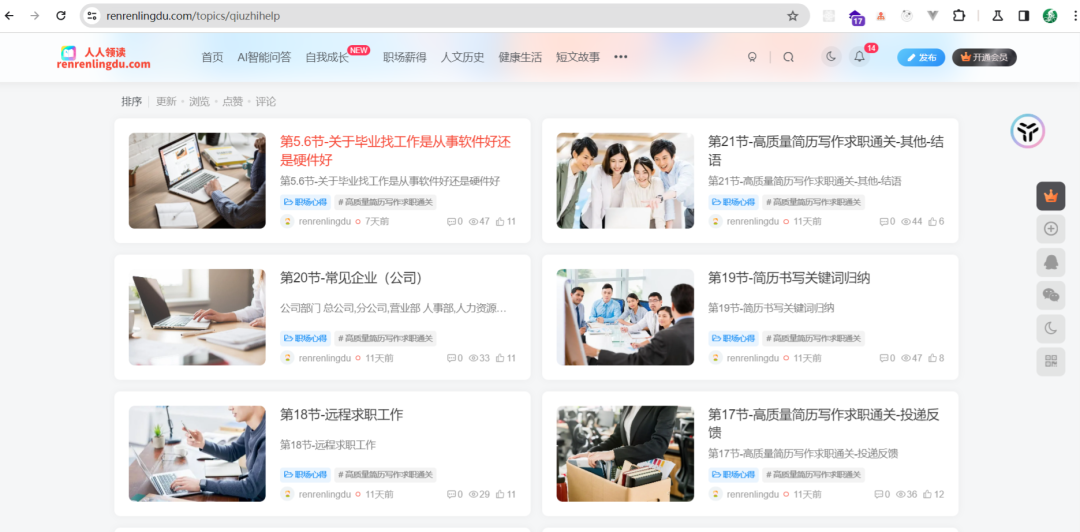The image size is (1080, 532).
Task: Open the 自我成长 menu item
Action: [327, 57]
